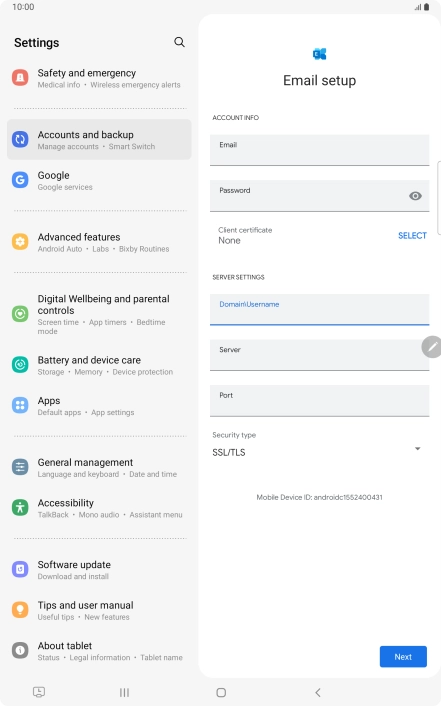The width and height of the screenshot is (441, 706).
Task: Open Safety and emergency red icon
Action: [20, 78]
